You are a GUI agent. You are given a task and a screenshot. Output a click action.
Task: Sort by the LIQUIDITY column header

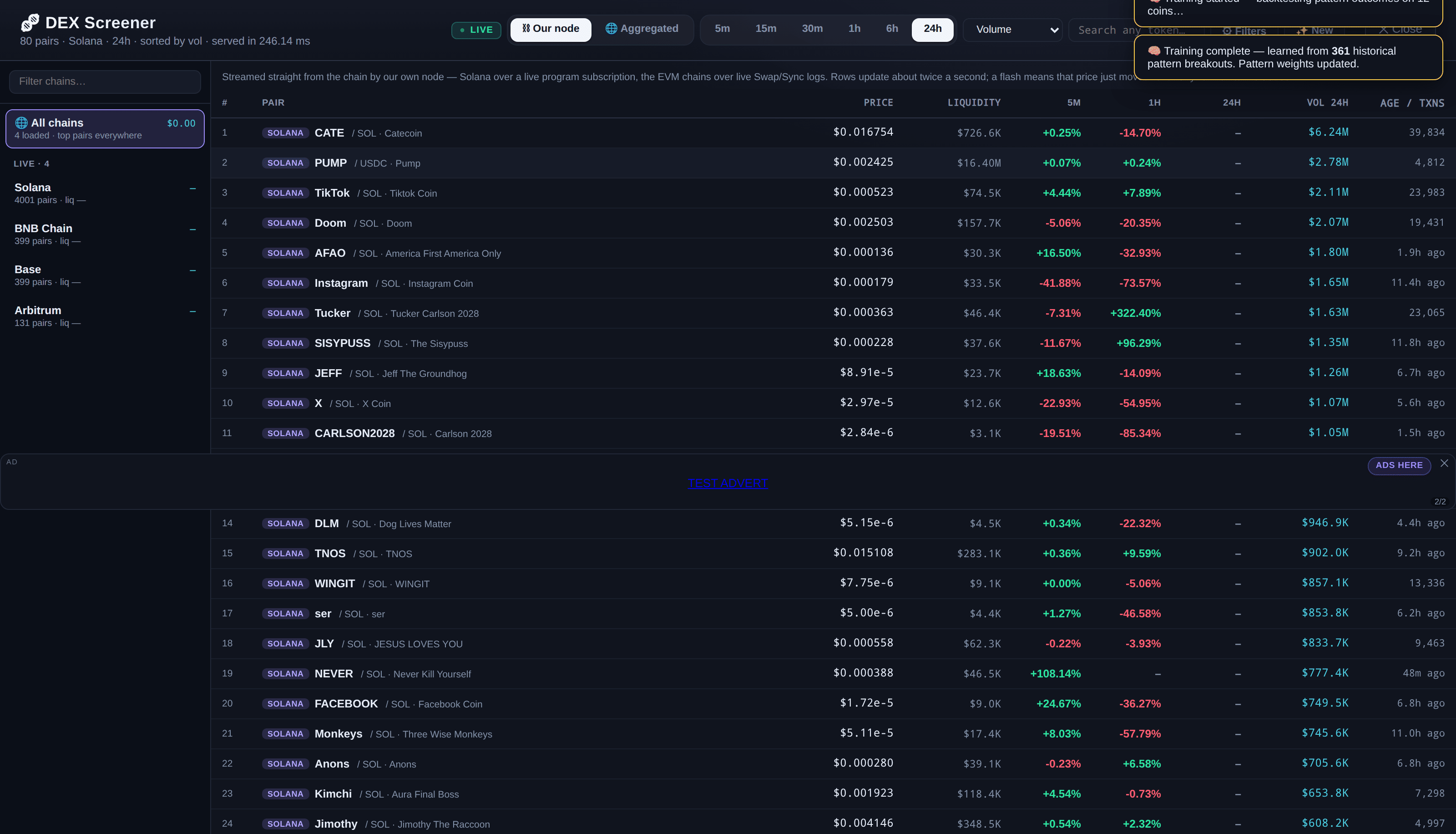(x=974, y=102)
